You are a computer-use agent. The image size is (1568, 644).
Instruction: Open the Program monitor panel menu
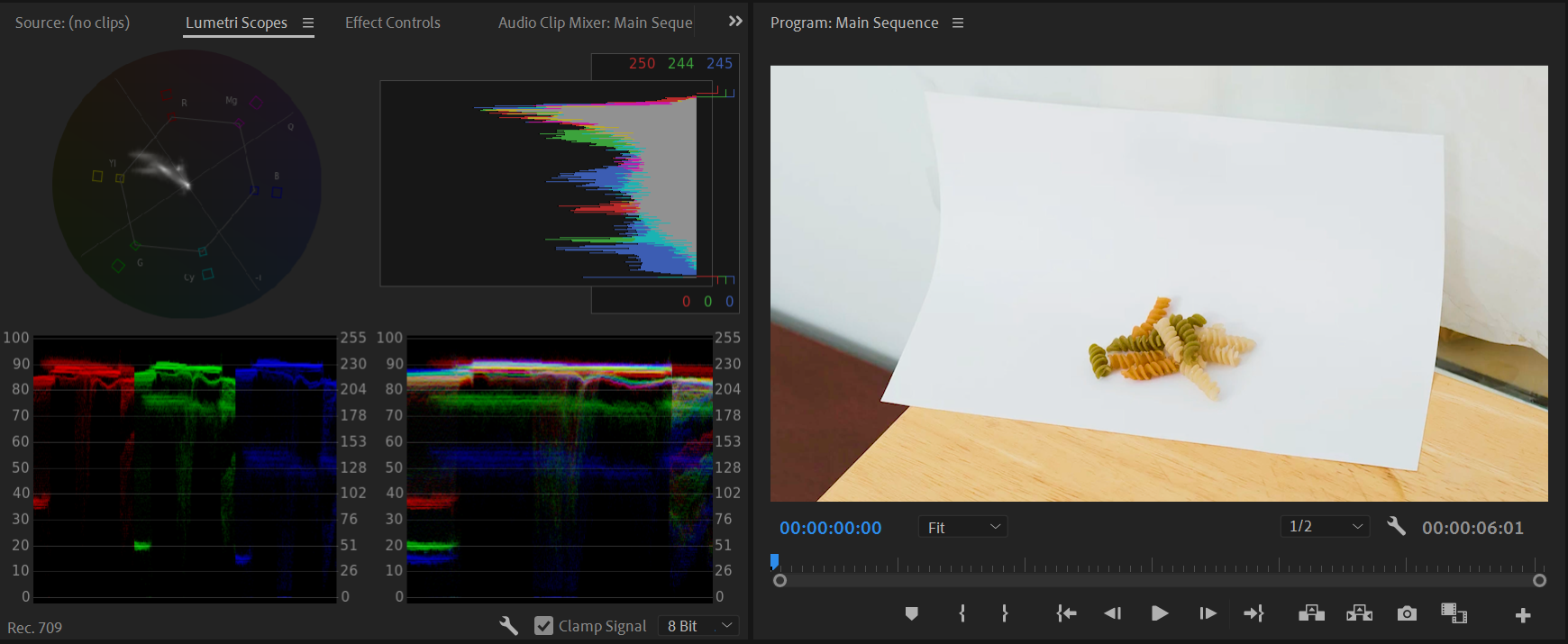click(958, 23)
